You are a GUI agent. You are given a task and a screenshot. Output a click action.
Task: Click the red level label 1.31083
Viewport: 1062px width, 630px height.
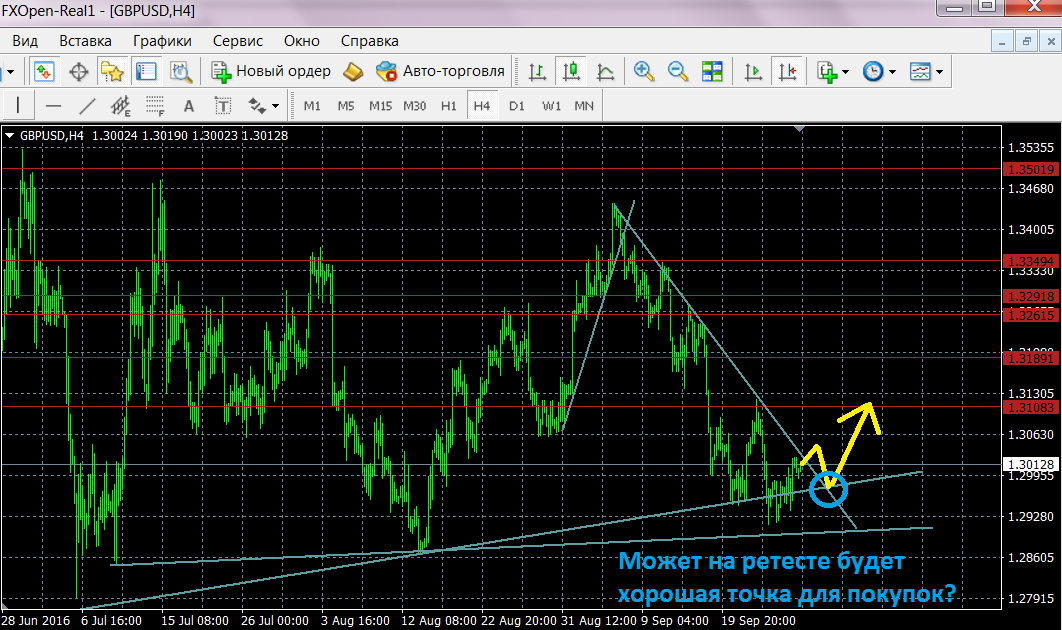point(1031,407)
